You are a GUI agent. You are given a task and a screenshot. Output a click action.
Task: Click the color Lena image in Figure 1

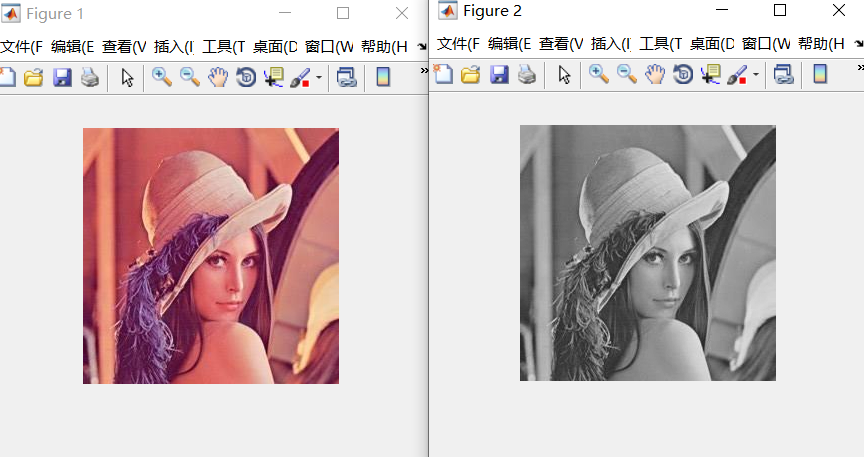click(211, 256)
